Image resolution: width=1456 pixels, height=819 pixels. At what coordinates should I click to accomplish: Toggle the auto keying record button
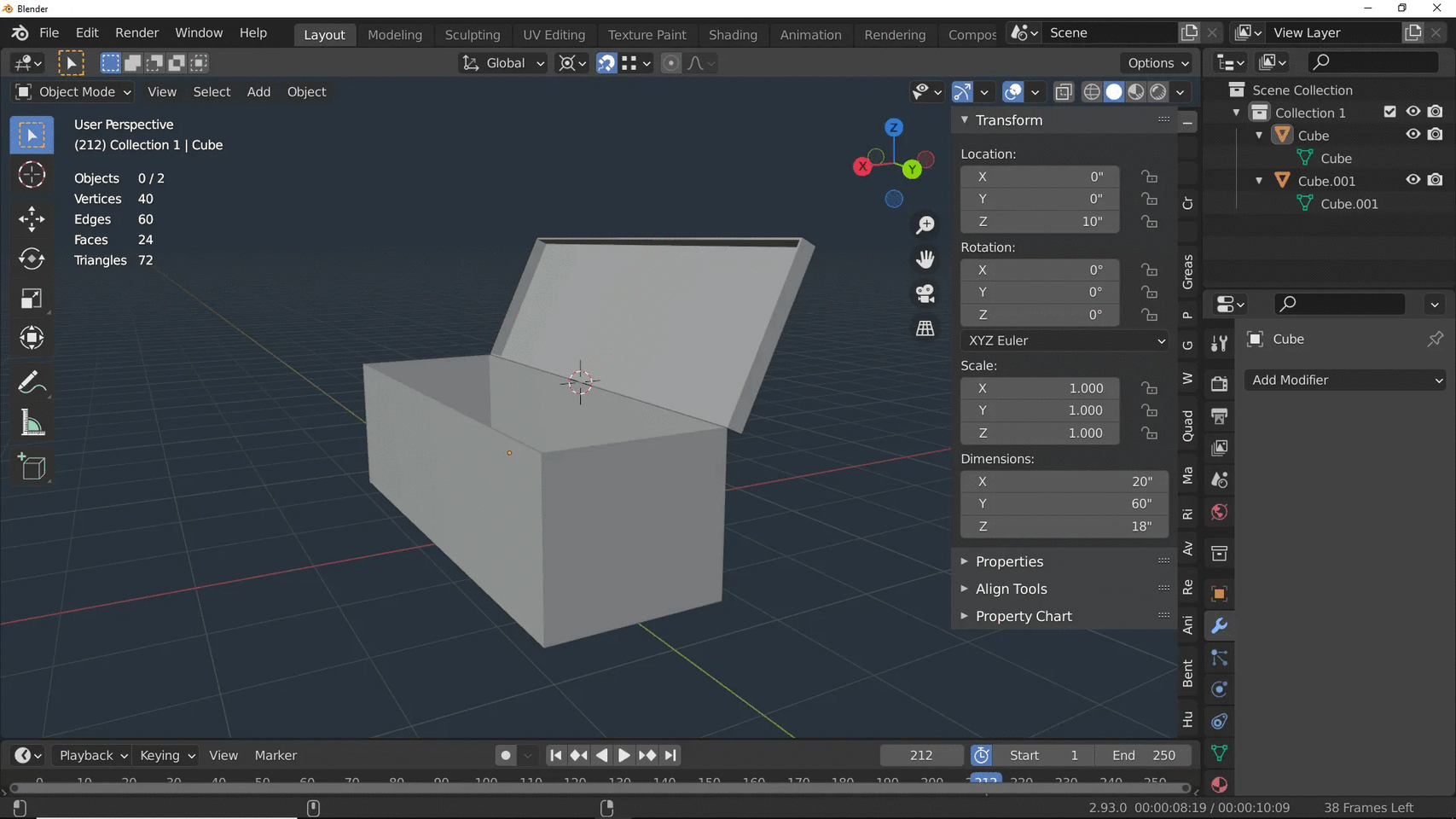[x=506, y=755]
